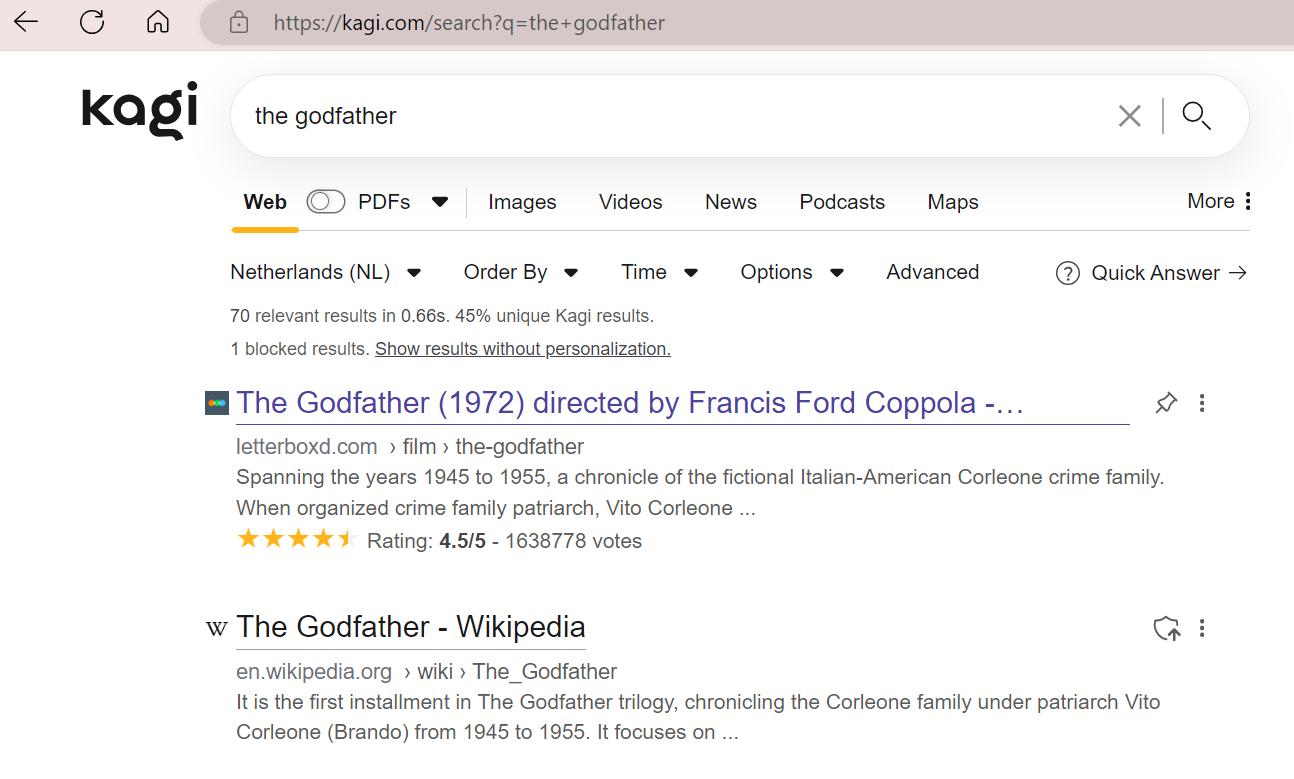Open the Order By dropdown

pyautogui.click(x=521, y=272)
